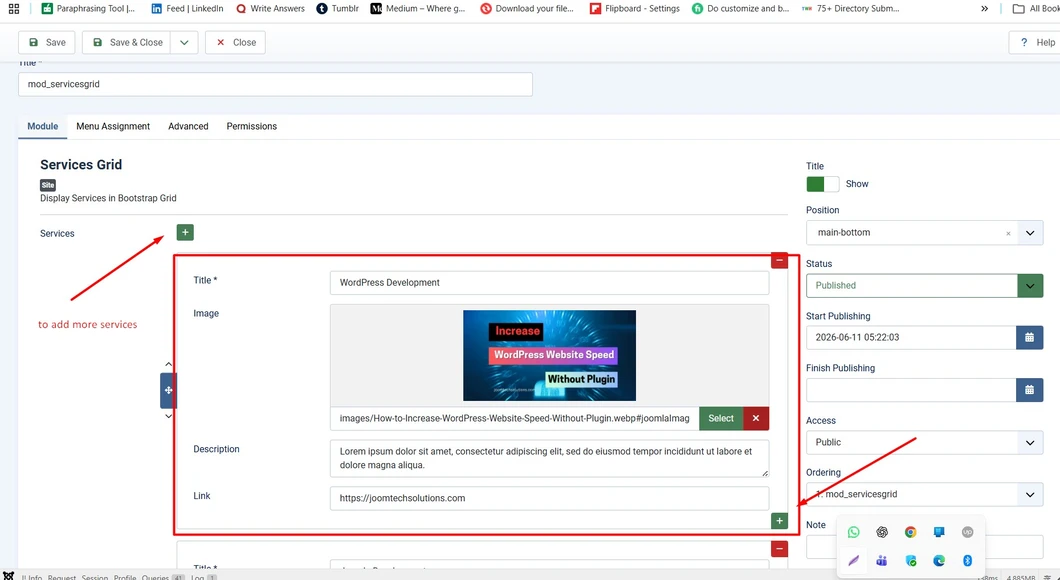Image resolution: width=1060 pixels, height=580 pixels.
Task: Move the WordPress service up with arrow
Action: pyautogui.click(x=168, y=365)
